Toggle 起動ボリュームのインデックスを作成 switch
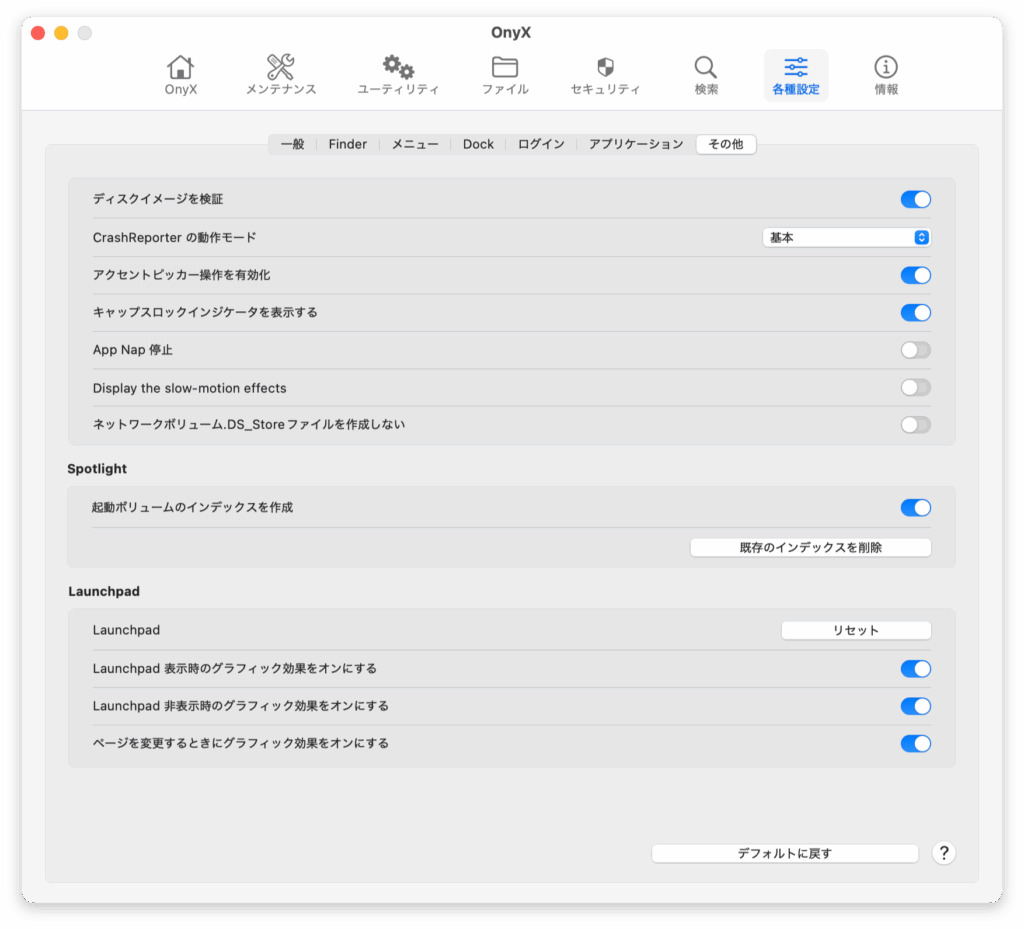 click(x=915, y=508)
